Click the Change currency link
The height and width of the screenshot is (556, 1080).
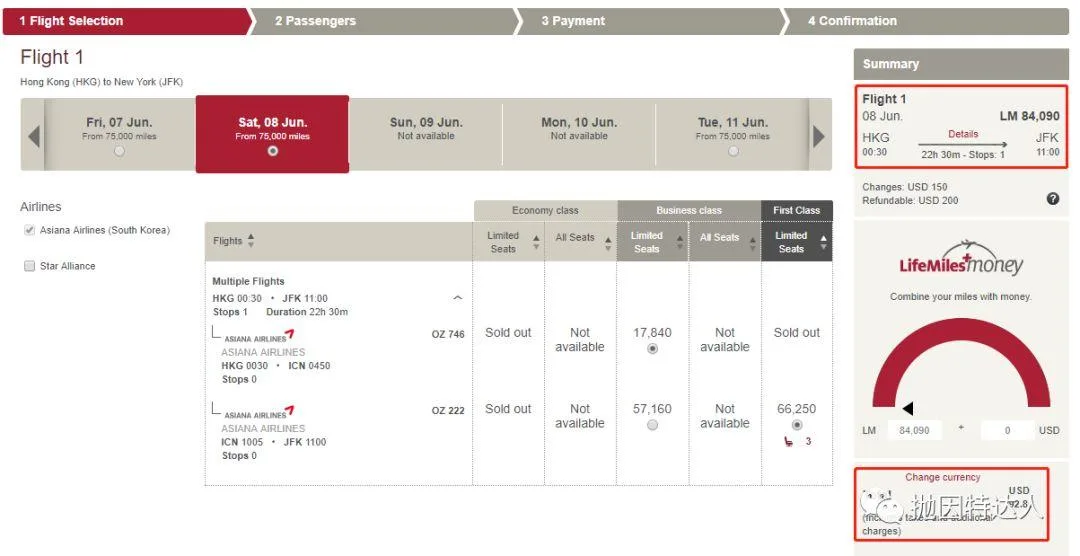click(x=942, y=477)
